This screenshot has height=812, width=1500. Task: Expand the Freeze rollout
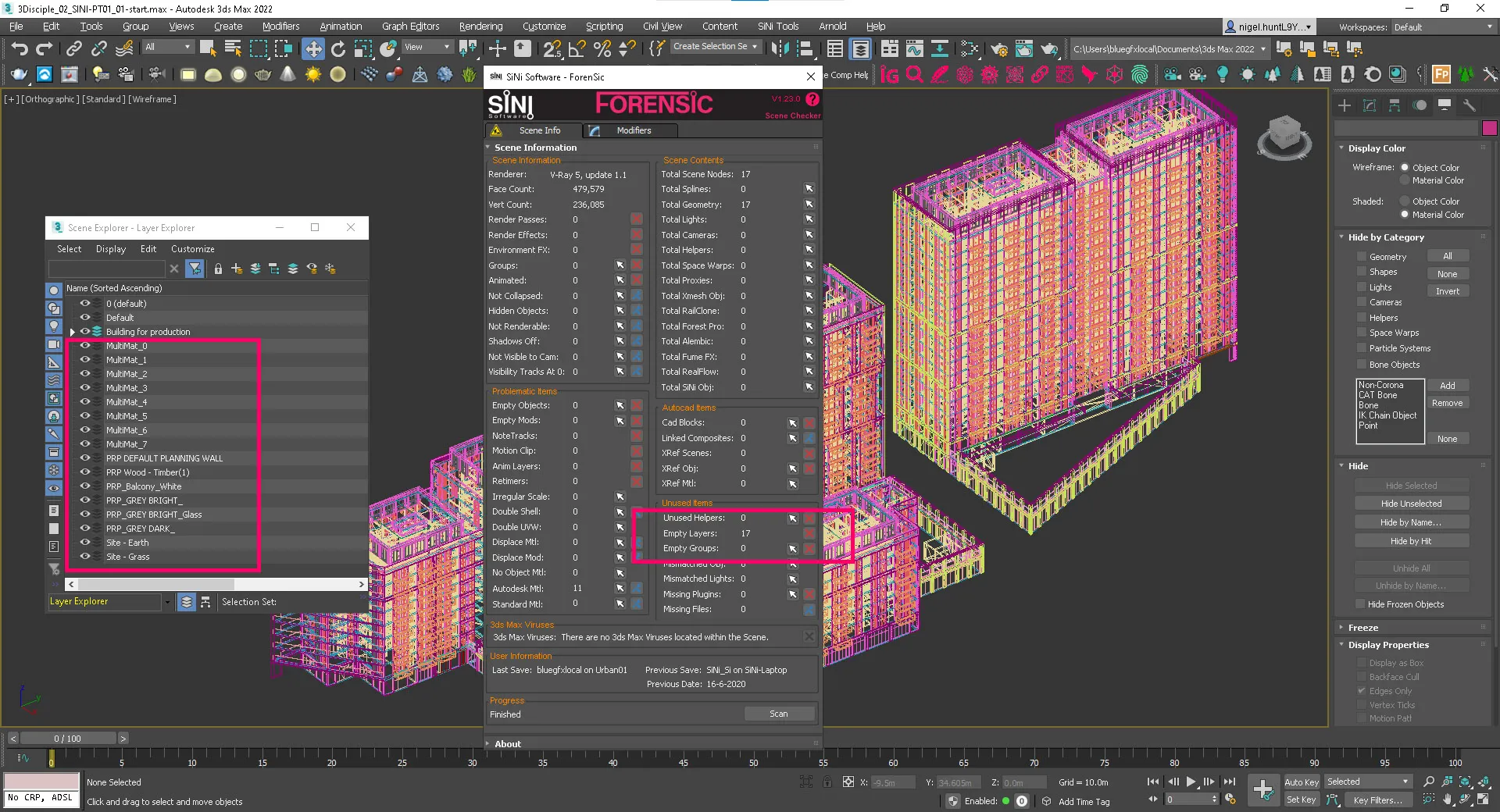point(1362,628)
